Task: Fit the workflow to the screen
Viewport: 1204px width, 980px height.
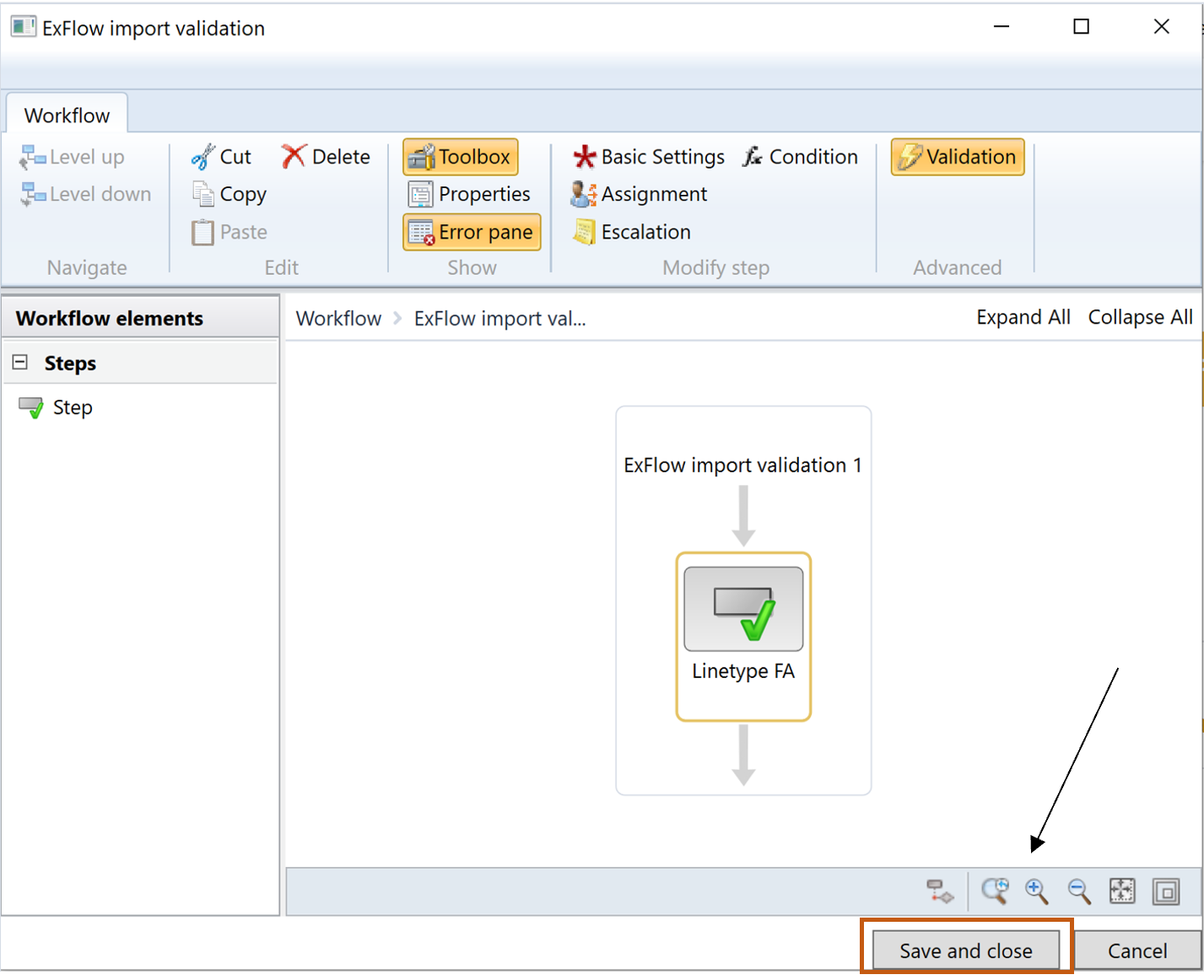Action: (x=1122, y=891)
